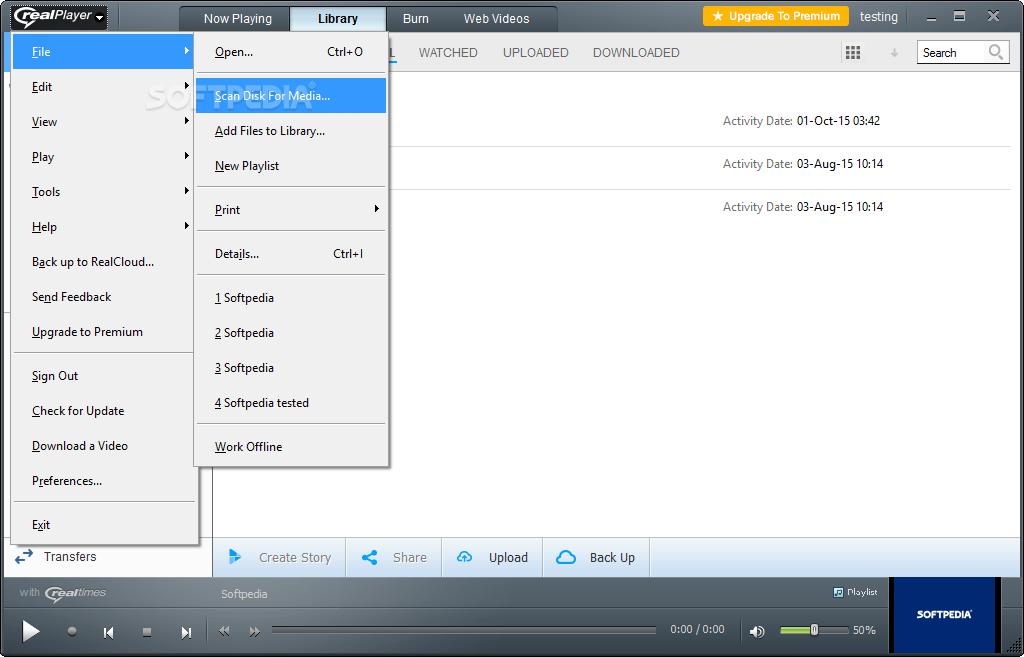Select the DOWNLOADED filter tab
Screen dimensions: 1024x657
[636, 53]
